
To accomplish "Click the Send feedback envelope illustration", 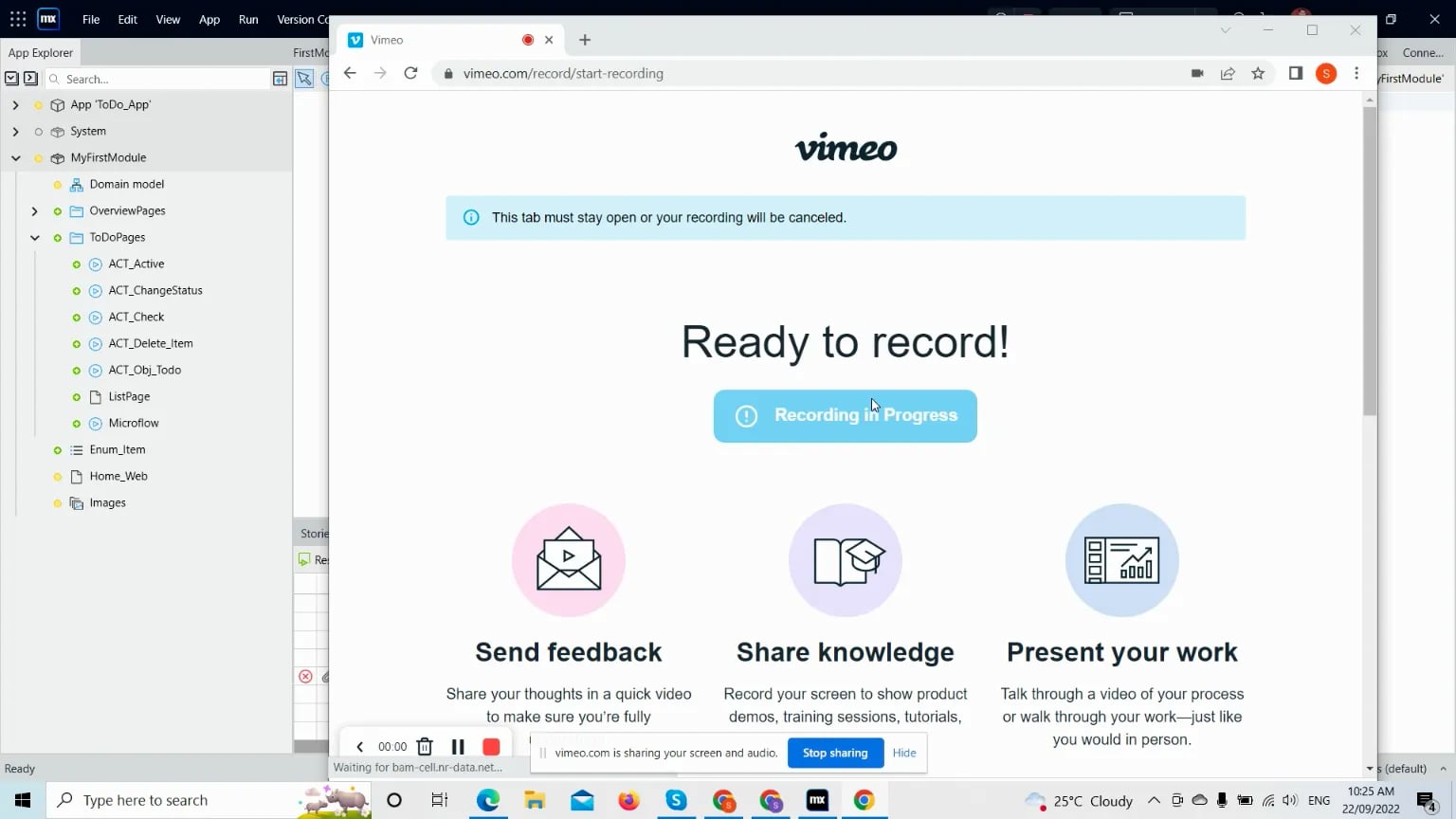I will pos(569,560).
